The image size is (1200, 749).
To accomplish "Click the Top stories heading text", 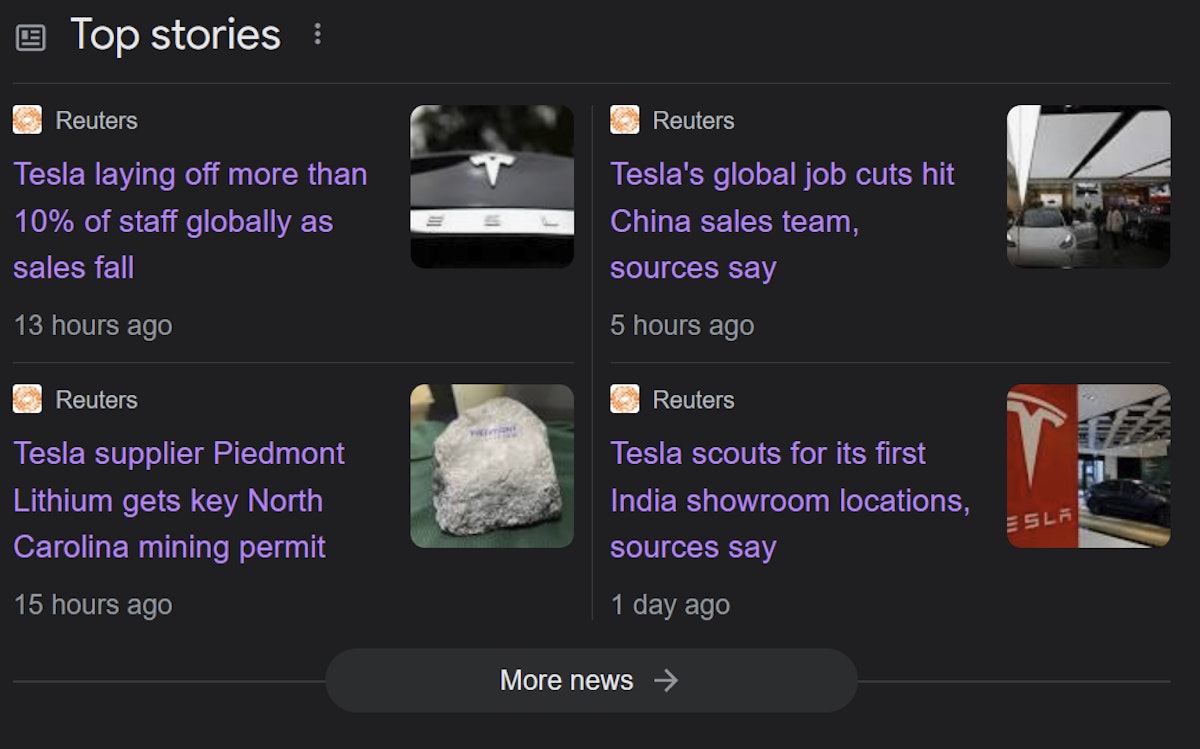I will 175,35.
